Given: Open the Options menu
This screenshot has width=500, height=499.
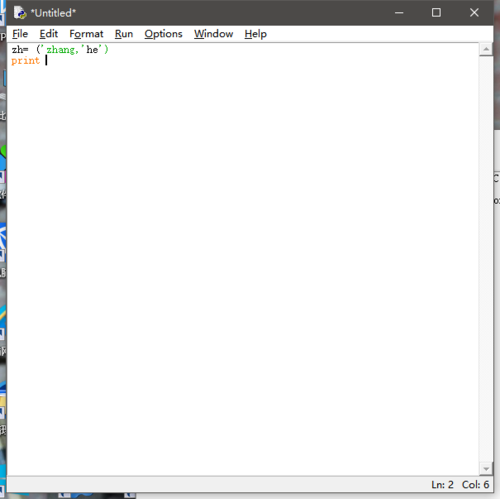Looking at the screenshot, I should pos(163,34).
